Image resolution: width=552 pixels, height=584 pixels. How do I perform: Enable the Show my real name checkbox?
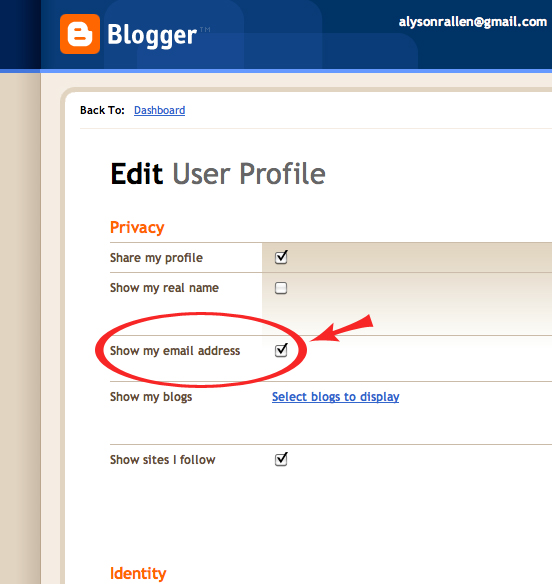pos(281,288)
